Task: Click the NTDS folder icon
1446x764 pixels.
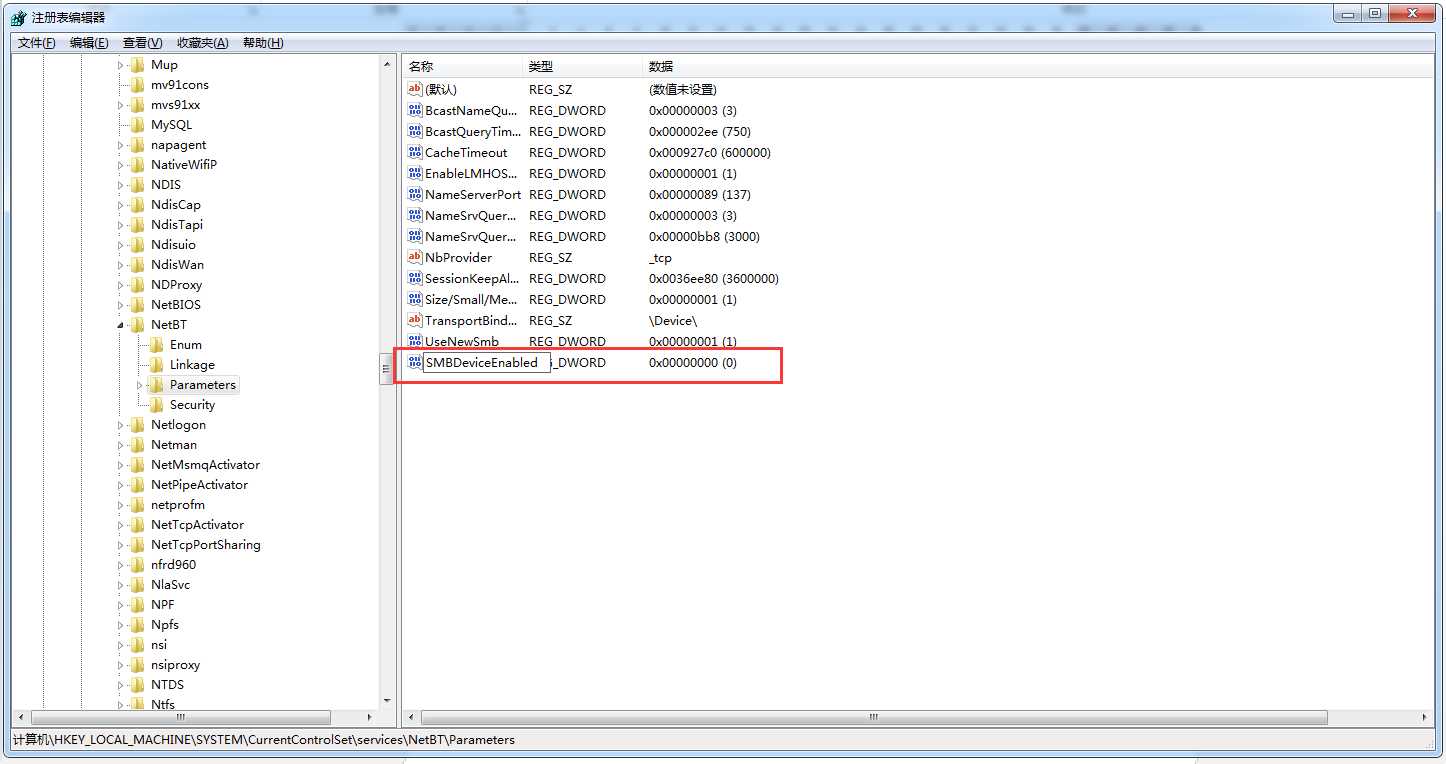Action: 137,685
